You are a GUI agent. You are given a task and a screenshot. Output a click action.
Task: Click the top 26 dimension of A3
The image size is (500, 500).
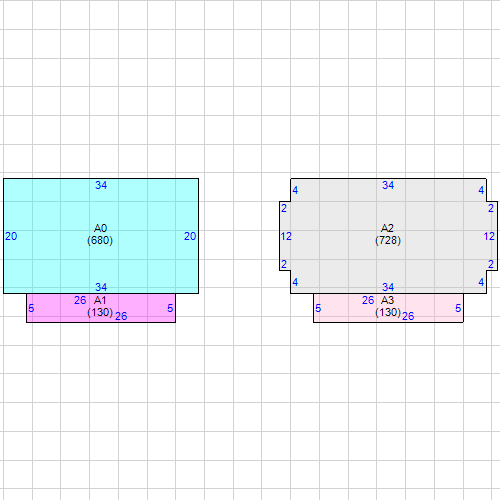(368, 300)
